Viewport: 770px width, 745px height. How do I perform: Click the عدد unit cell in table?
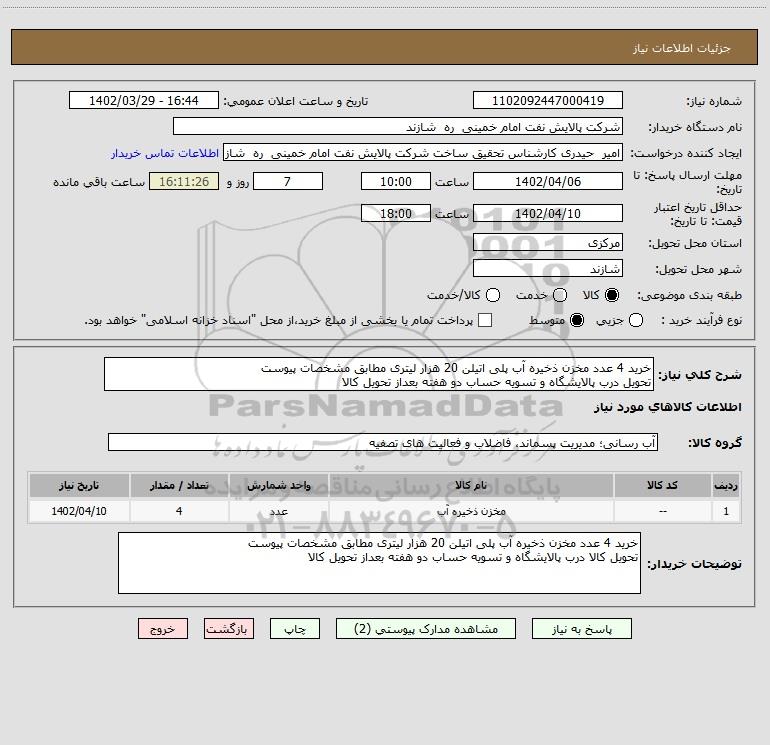[278, 511]
